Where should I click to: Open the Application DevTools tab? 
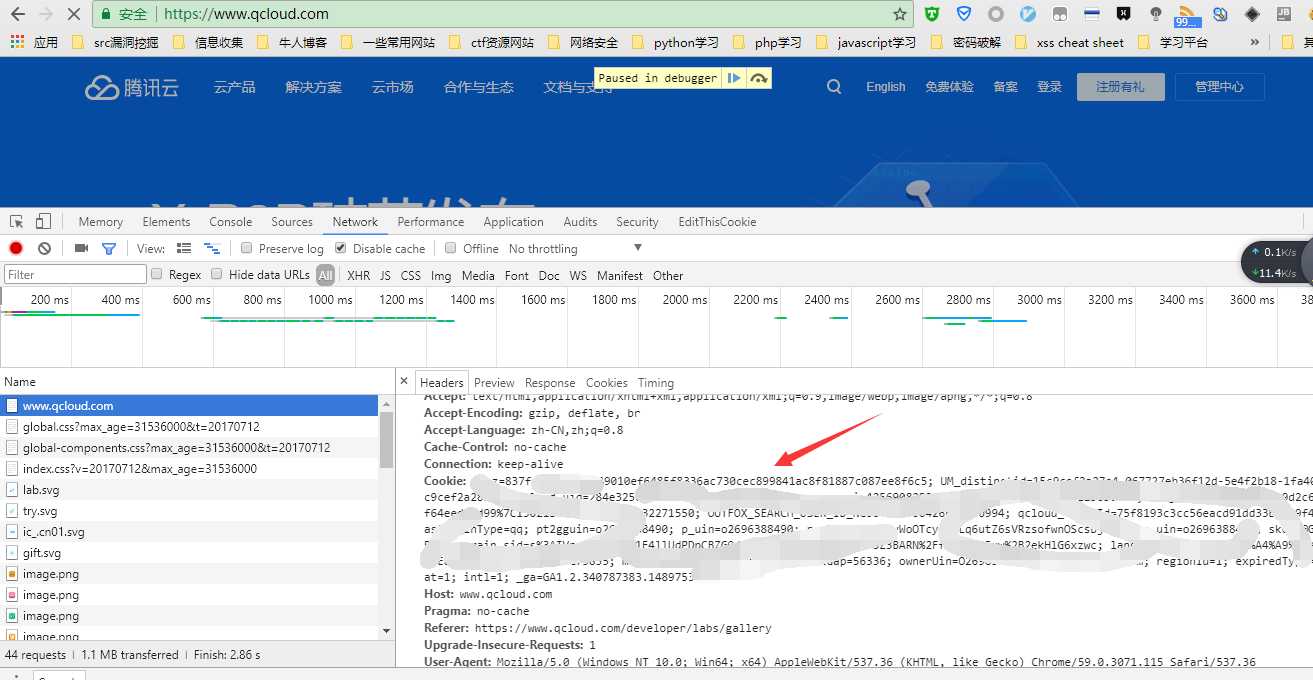click(513, 222)
